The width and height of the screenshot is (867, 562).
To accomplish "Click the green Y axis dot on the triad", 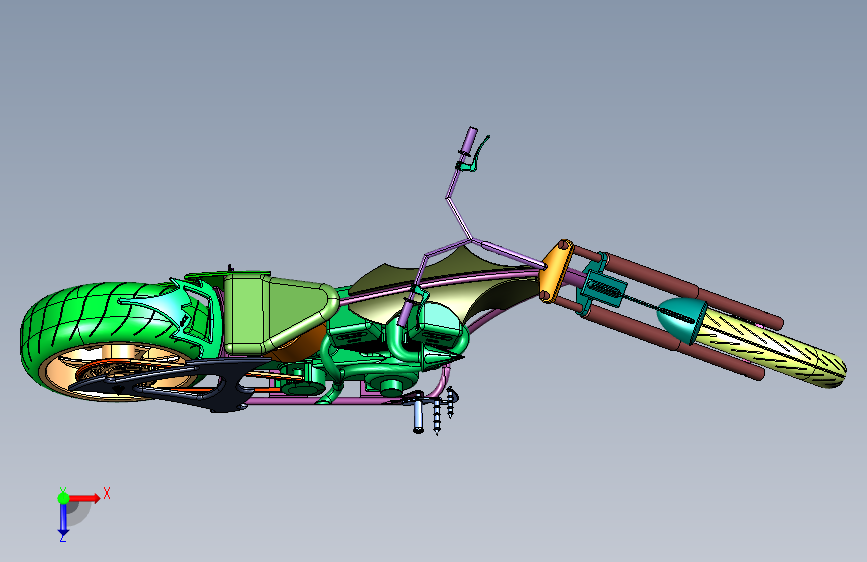I will (63, 498).
